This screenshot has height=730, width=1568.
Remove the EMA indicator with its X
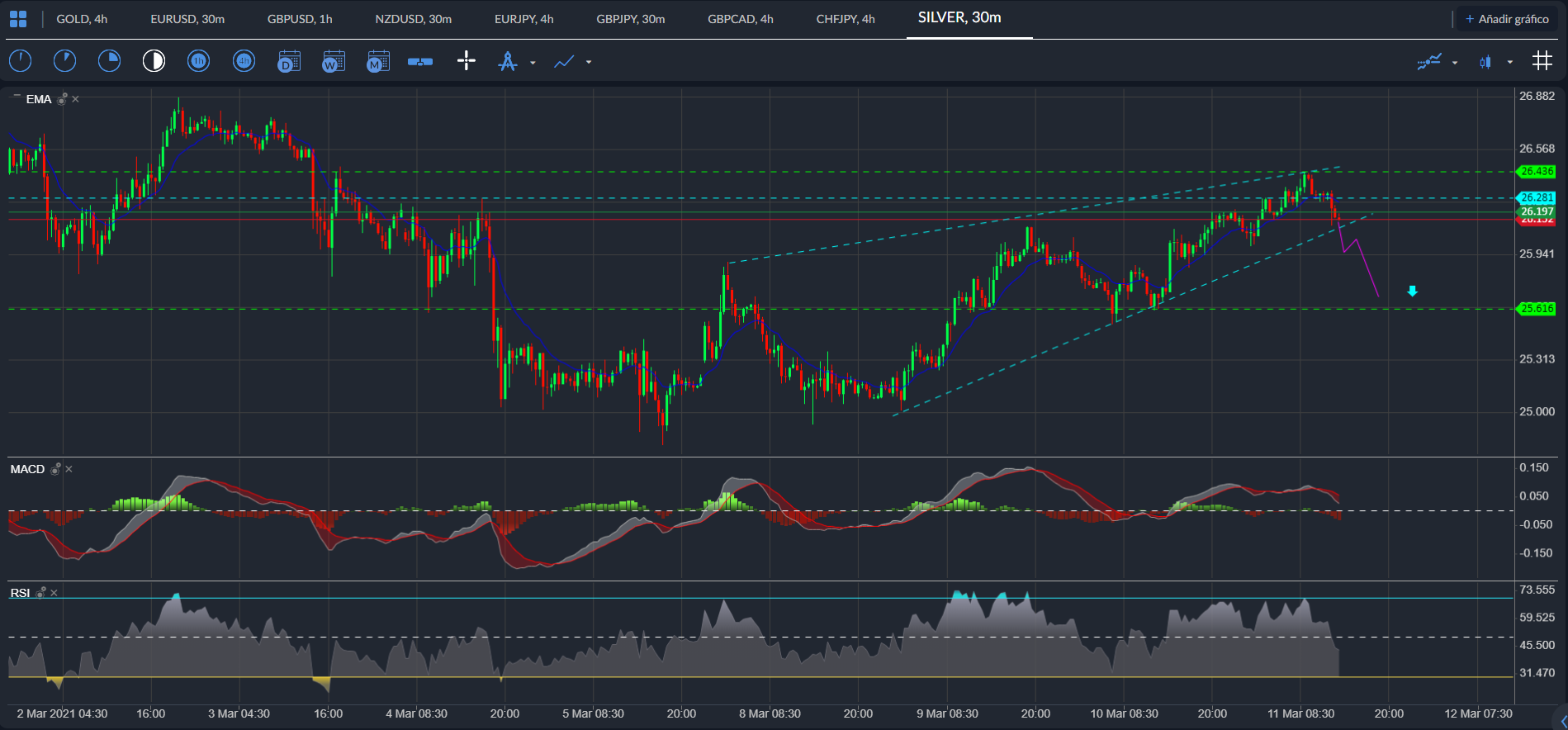pyautogui.click(x=76, y=99)
